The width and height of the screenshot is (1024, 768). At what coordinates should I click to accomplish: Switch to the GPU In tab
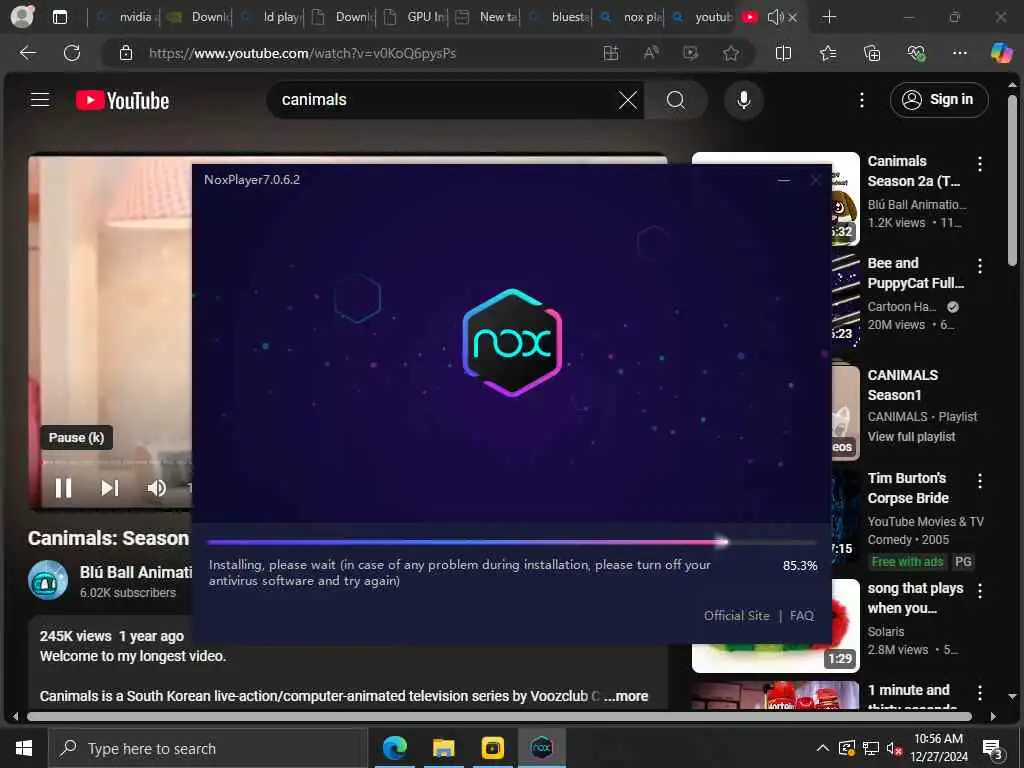[x=413, y=17]
